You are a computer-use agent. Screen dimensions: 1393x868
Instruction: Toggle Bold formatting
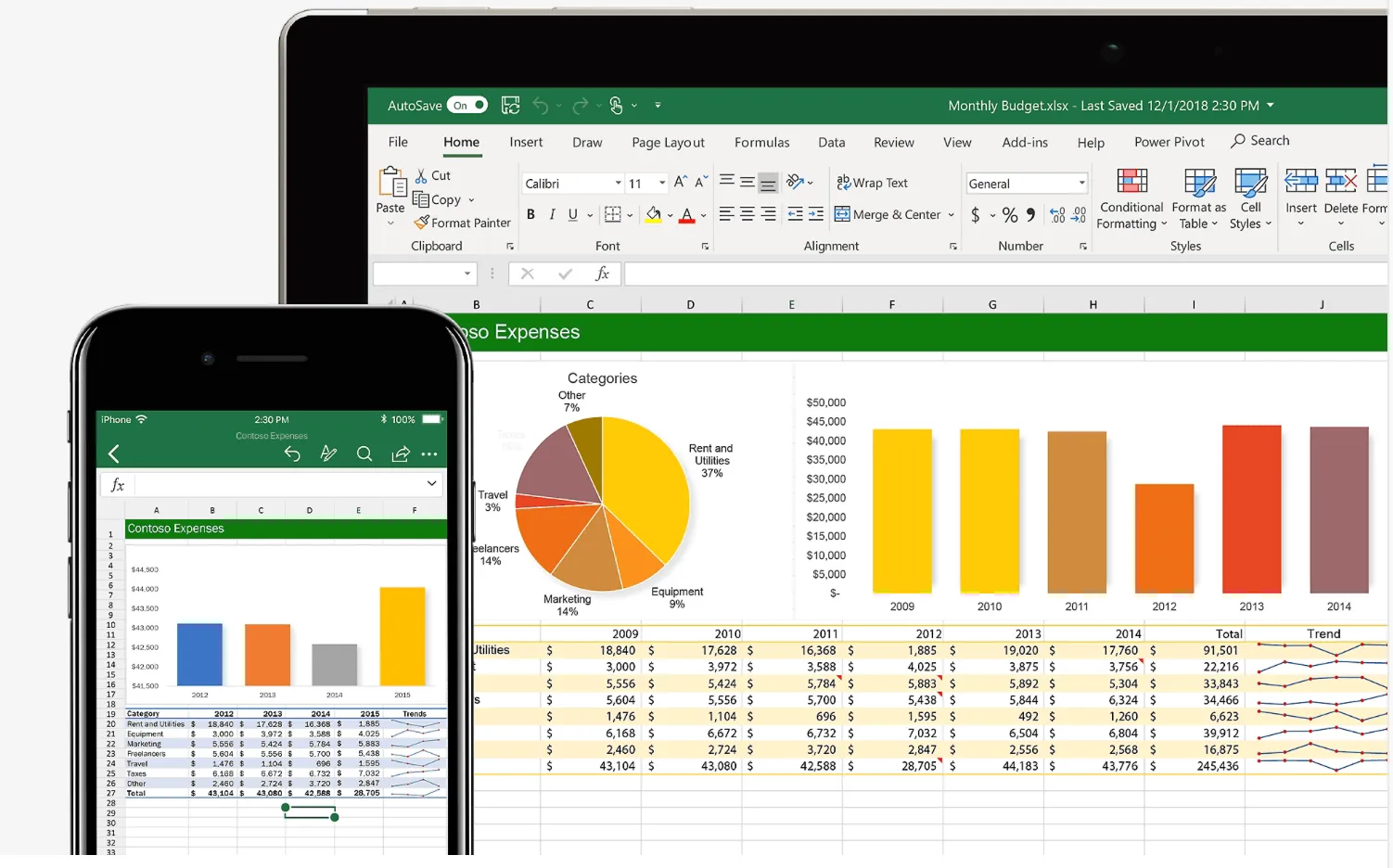pos(530,214)
